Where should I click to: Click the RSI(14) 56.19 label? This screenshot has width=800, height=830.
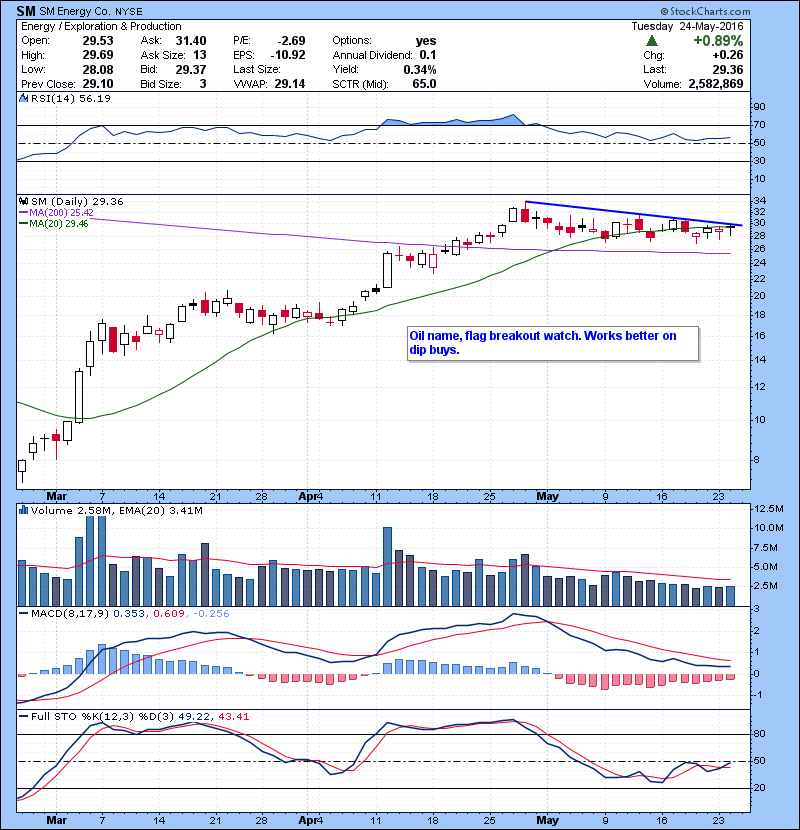(70, 98)
